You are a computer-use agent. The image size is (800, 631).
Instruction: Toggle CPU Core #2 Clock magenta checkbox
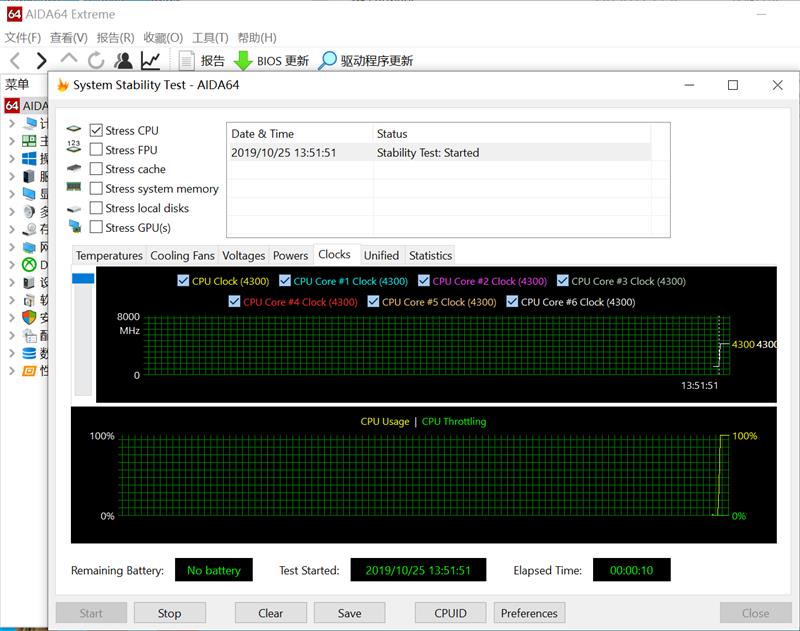pyautogui.click(x=423, y=281)
